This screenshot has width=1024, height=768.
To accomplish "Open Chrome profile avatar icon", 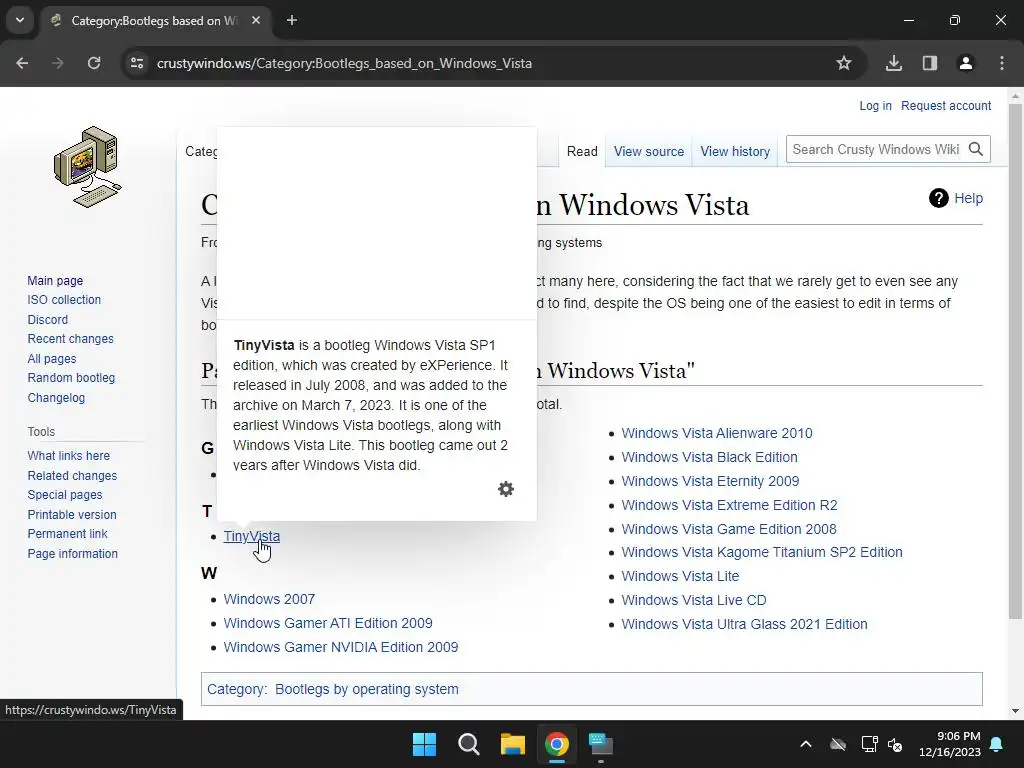I will [x=966, y=63].
